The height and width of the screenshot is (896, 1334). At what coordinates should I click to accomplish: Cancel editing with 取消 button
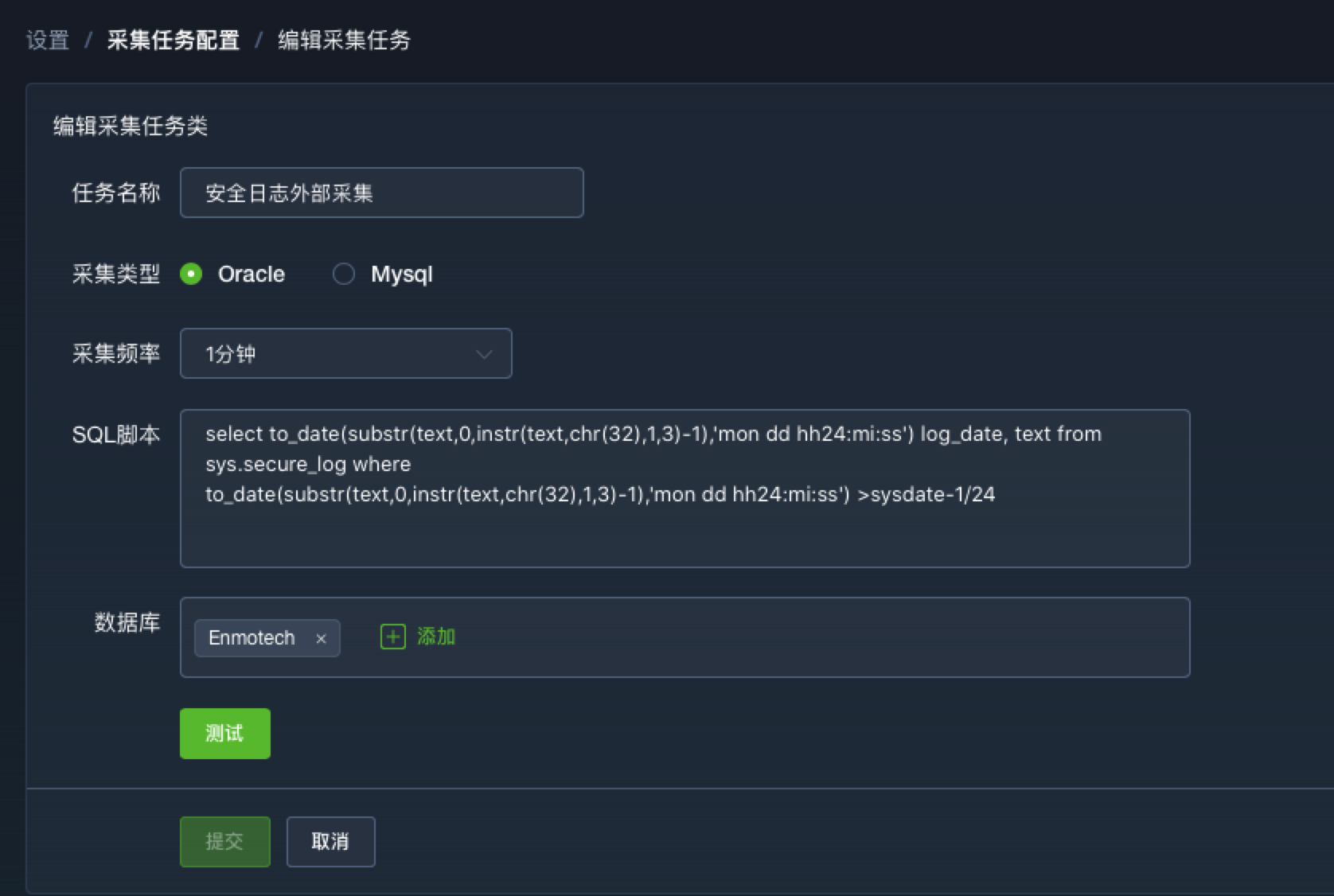coord(330,841)
